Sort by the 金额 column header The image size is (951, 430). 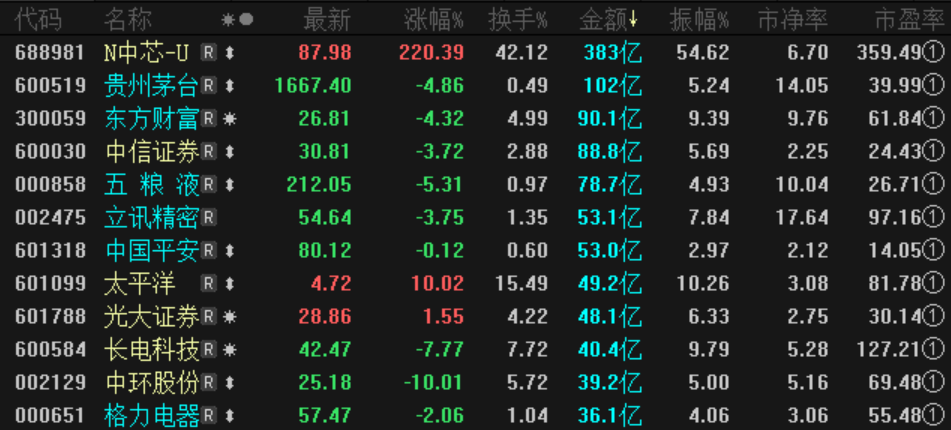pyautogui.click(x=603, y=20)
